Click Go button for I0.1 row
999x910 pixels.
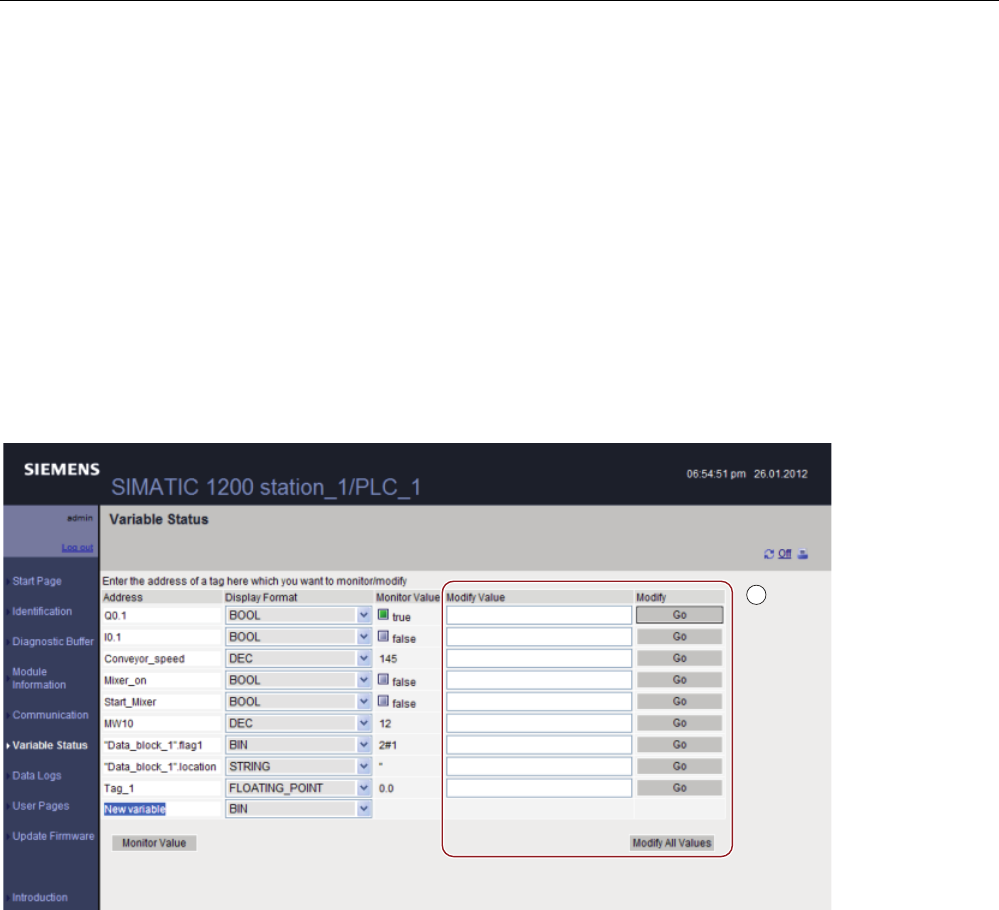(x=680, y=637)
